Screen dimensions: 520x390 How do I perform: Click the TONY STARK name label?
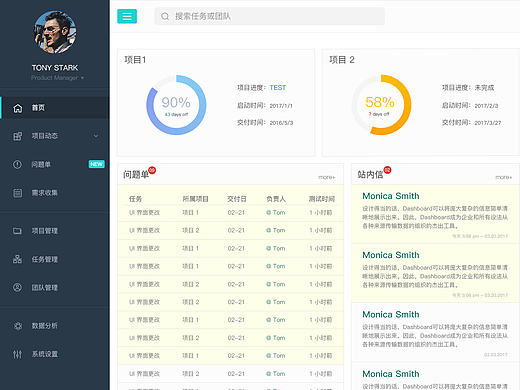[x=55, y=68]
